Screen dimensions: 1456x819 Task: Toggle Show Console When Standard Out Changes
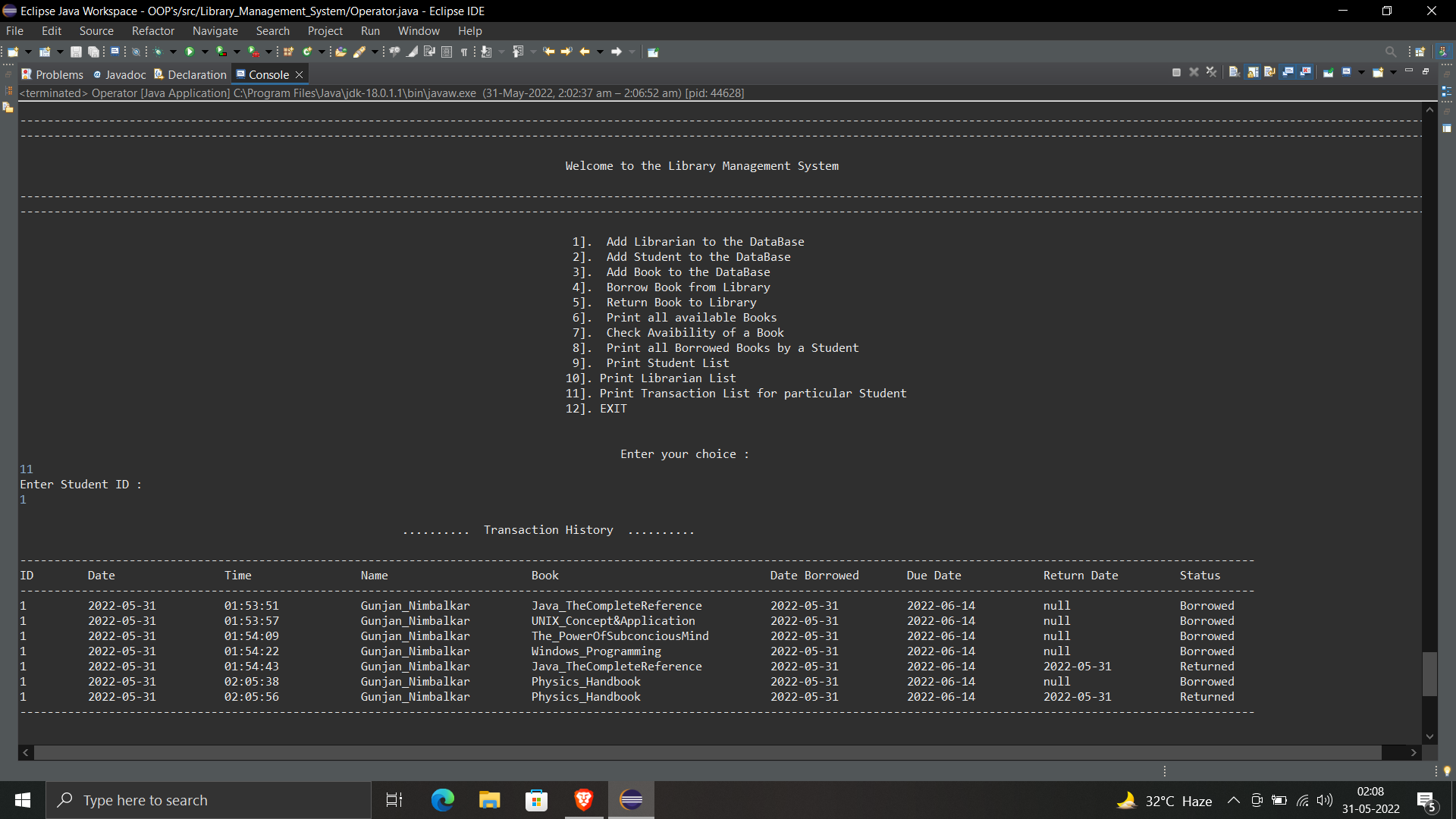(1288, 72)
